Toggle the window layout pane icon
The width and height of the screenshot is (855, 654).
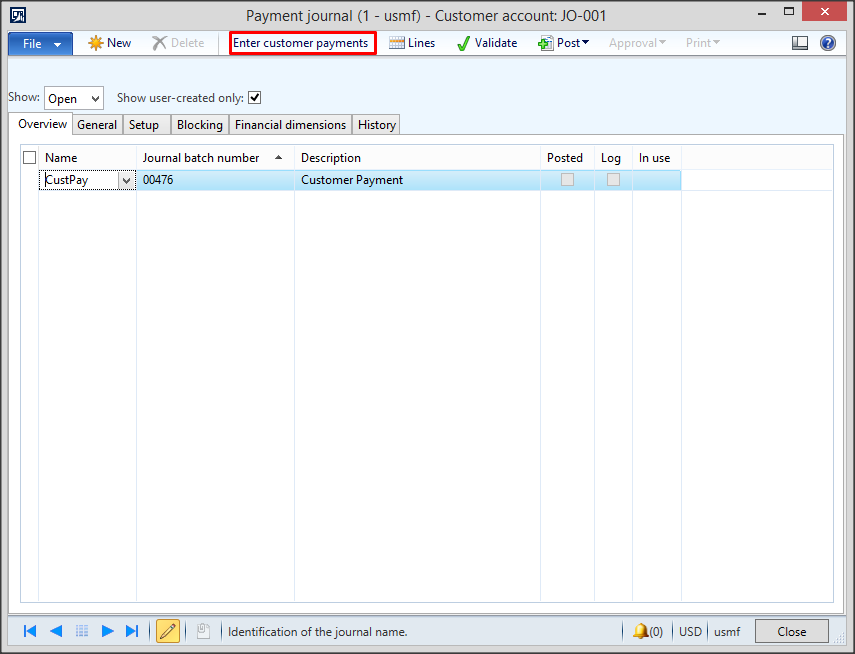pyautogui.click(x=800, y=42)
